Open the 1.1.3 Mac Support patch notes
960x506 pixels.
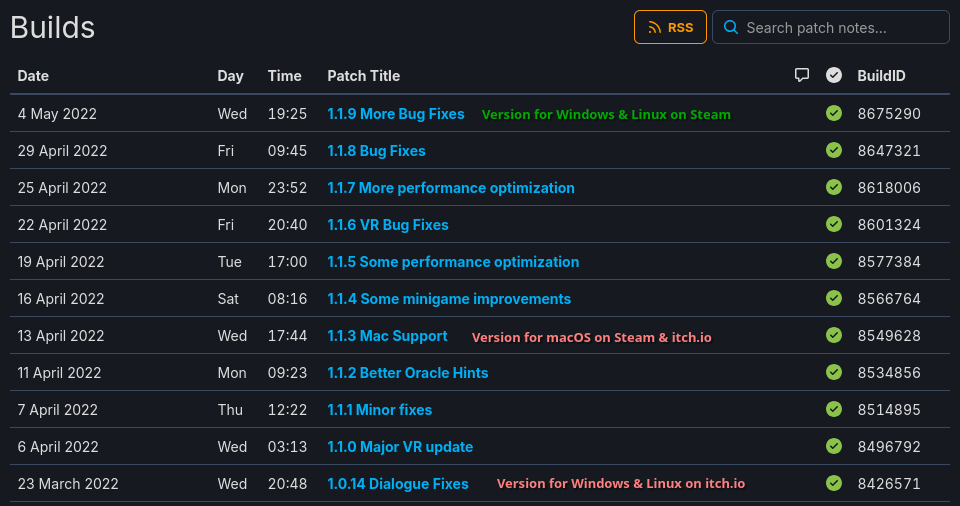[x=387, y=336]
